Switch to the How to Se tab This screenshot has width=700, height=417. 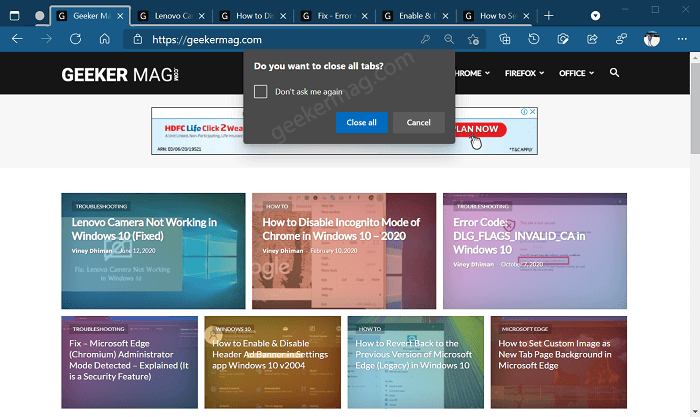pos(497,16)
